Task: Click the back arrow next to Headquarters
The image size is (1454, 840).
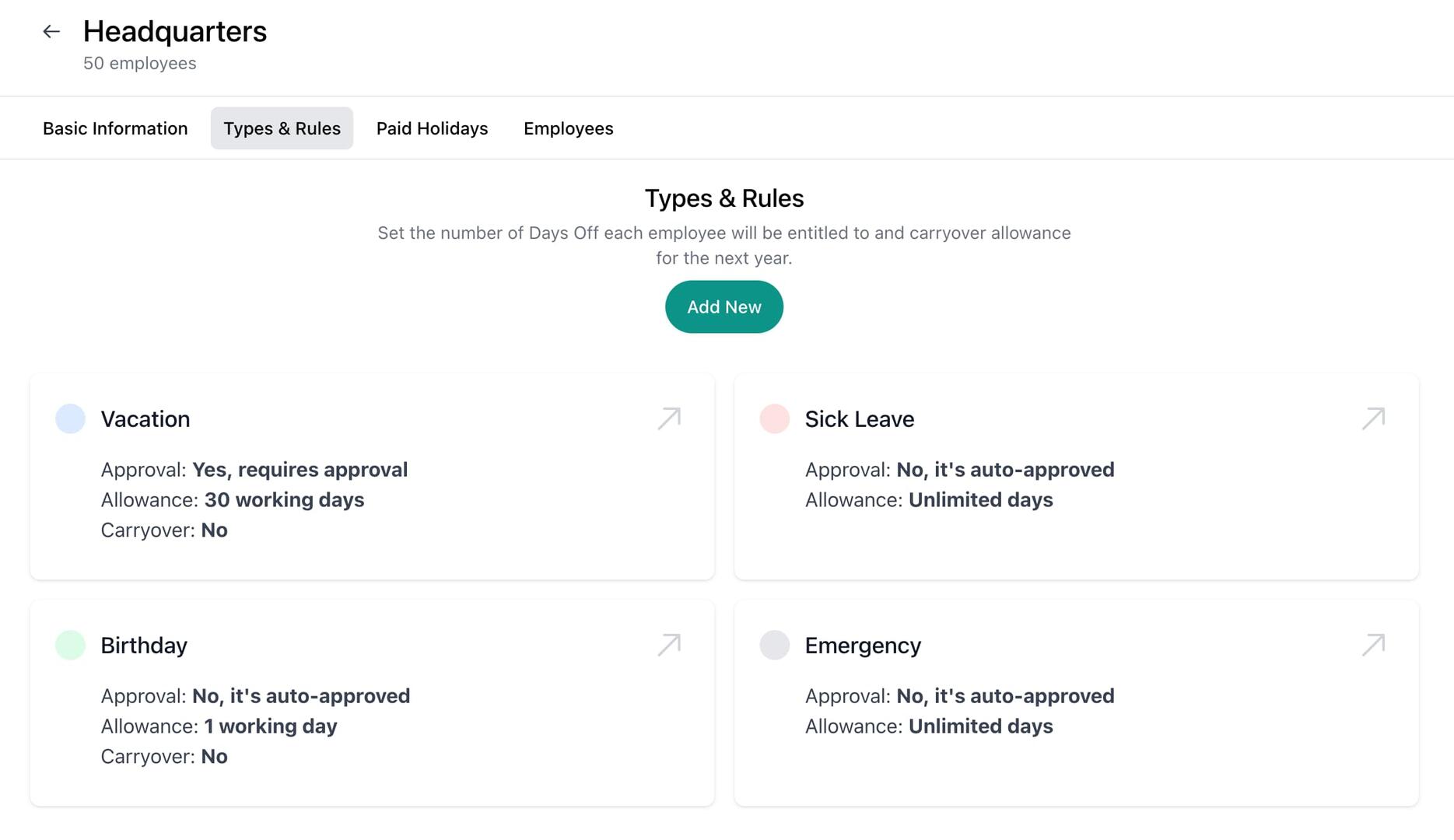Action: pyautogui.click(x=51, y=32)
